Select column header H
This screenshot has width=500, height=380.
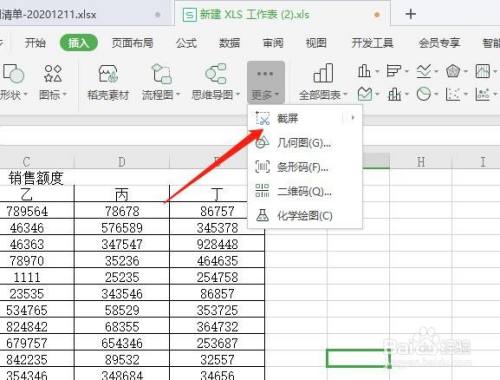pos(421,162)
